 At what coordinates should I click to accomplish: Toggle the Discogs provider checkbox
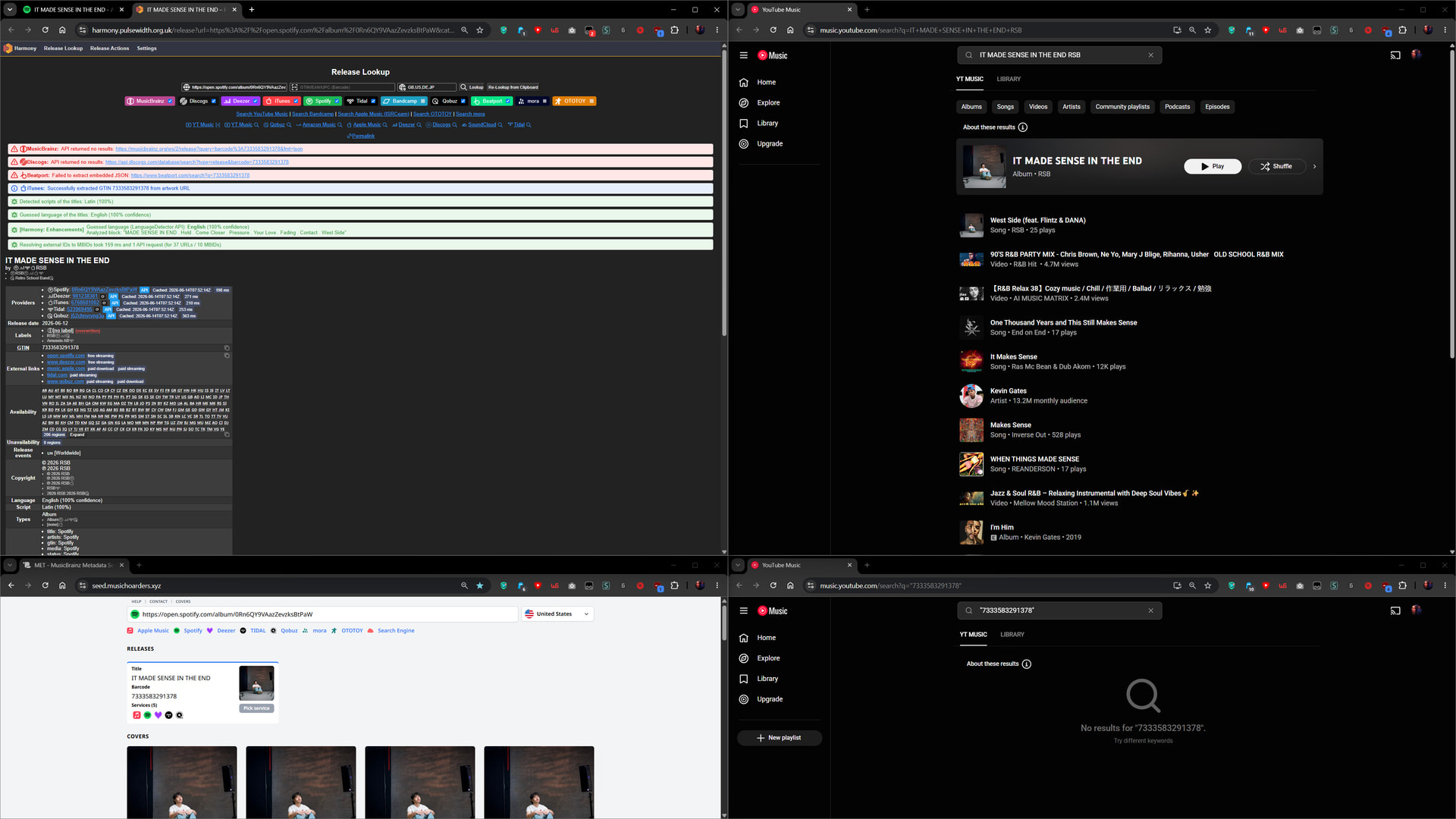coord(214,101)
